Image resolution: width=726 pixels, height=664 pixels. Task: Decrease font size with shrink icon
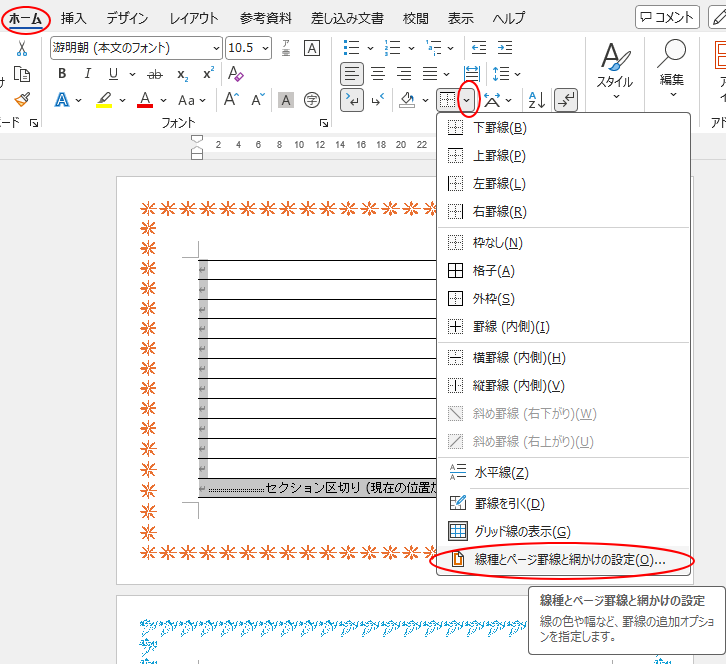click(257, 99)
